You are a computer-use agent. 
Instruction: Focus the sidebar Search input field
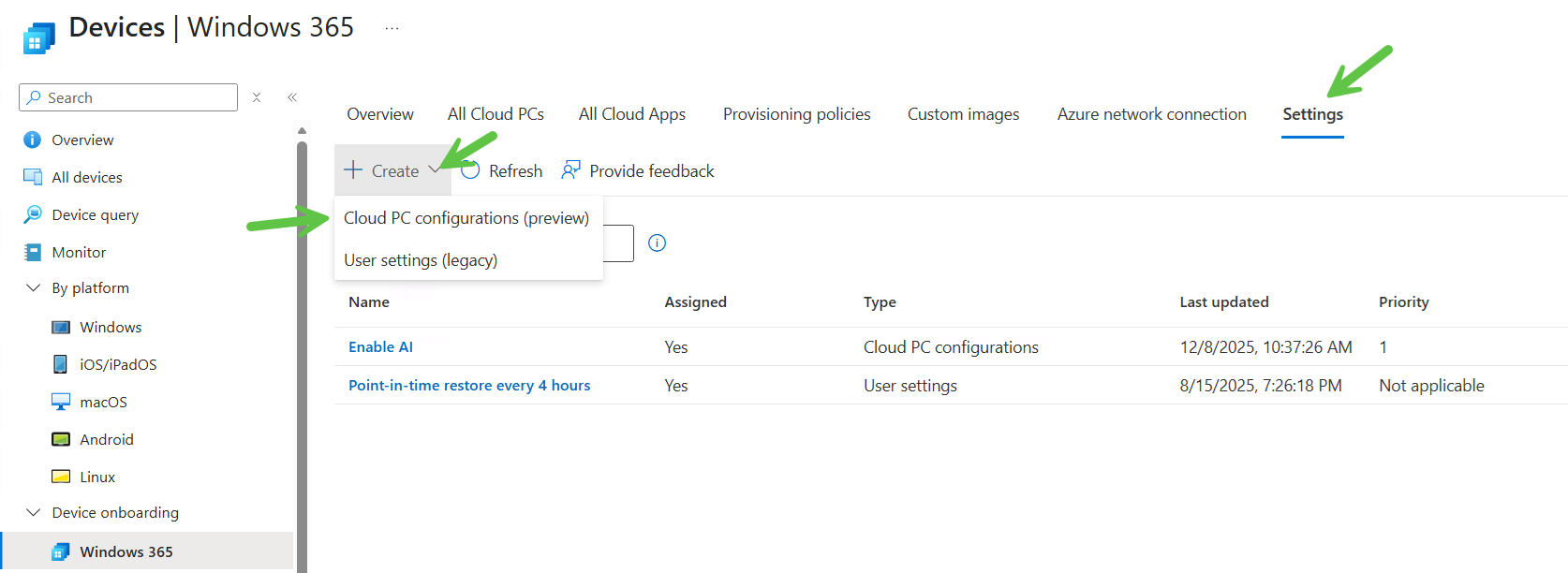click(128, 97)
